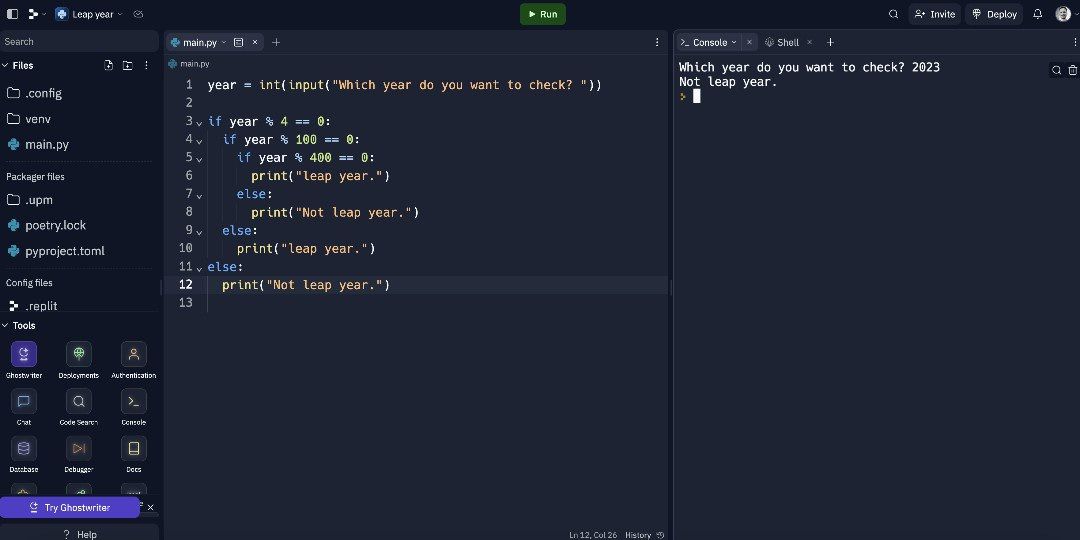Create a new file in Files
1080x540 pixels.
[x=108, y=65]
